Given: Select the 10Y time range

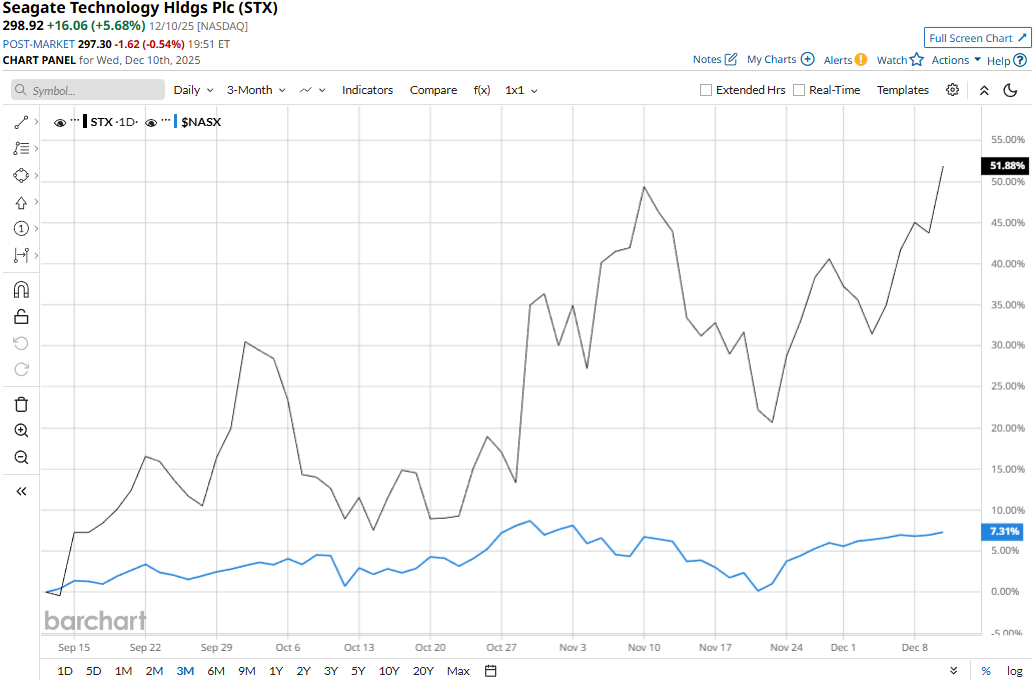Looking at the screenshot, I should point(389,671).
